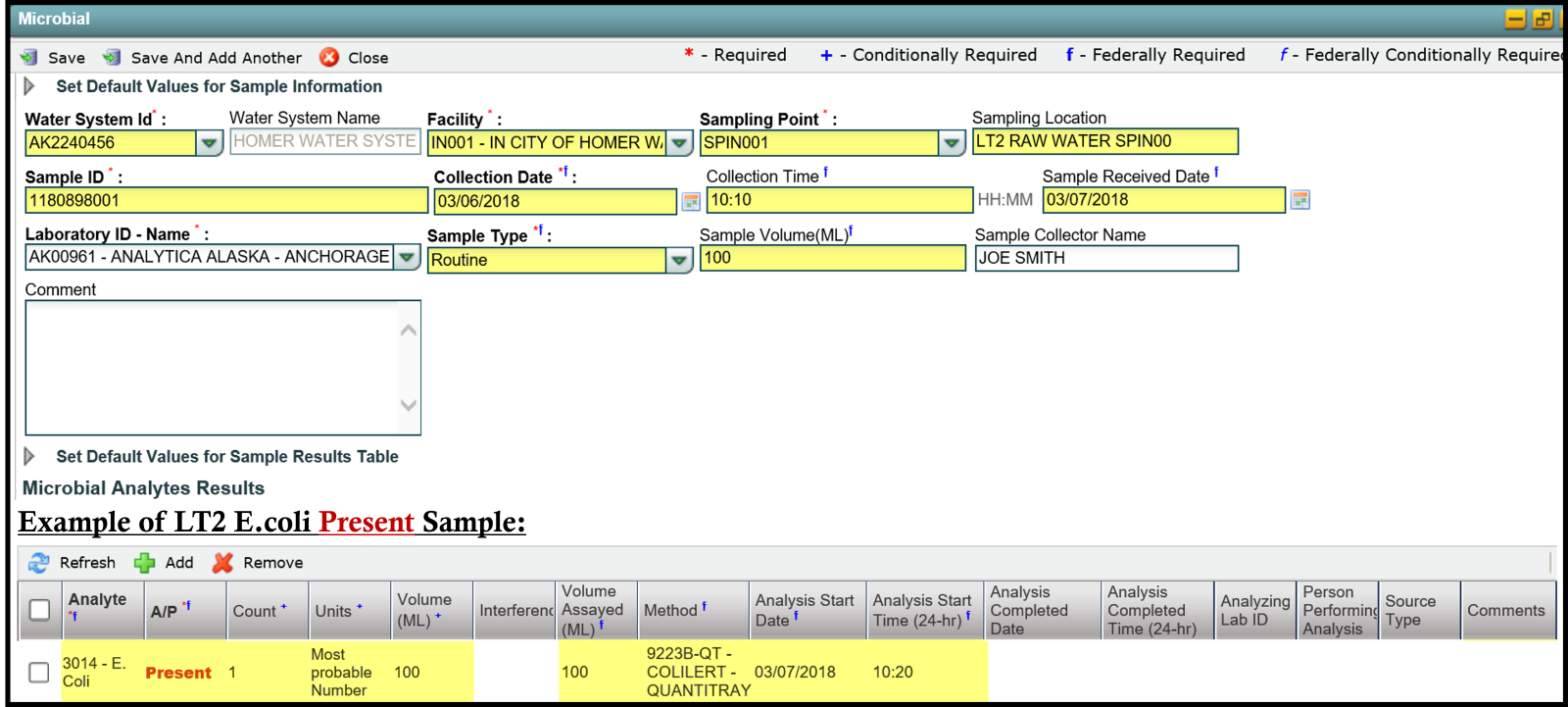Viewport: 1568px width, 707px height.
Task: Open the Sample Type dropdown
Action: 679,260
